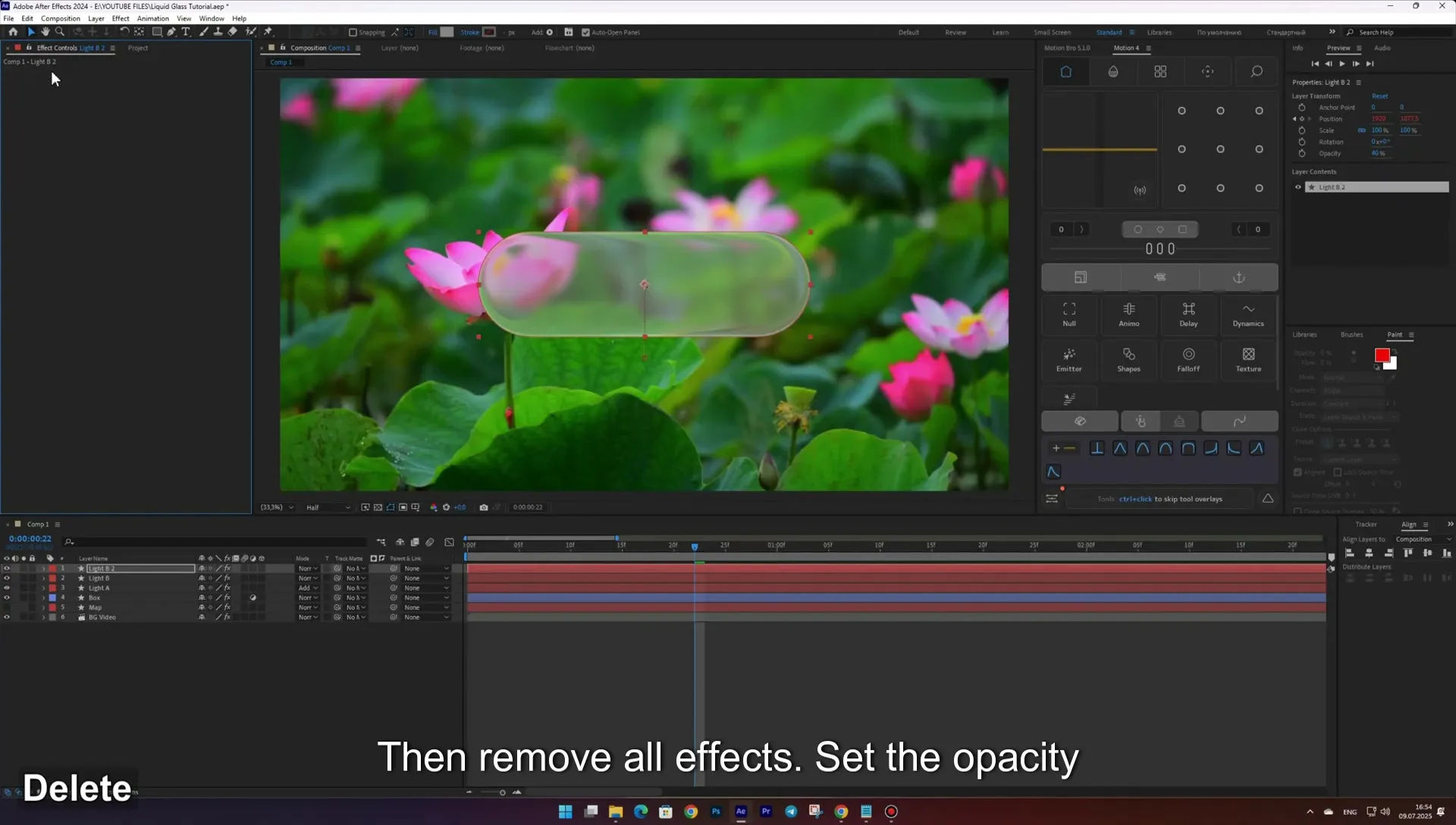Viewport: 1456px width, 825px height.
Task: Click the Delay tool in Motion 4
Action: coord(1188,314)
